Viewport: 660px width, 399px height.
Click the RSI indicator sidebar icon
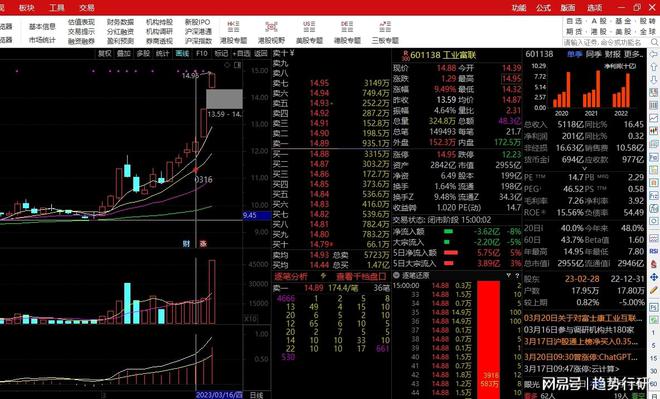point(654,251)
